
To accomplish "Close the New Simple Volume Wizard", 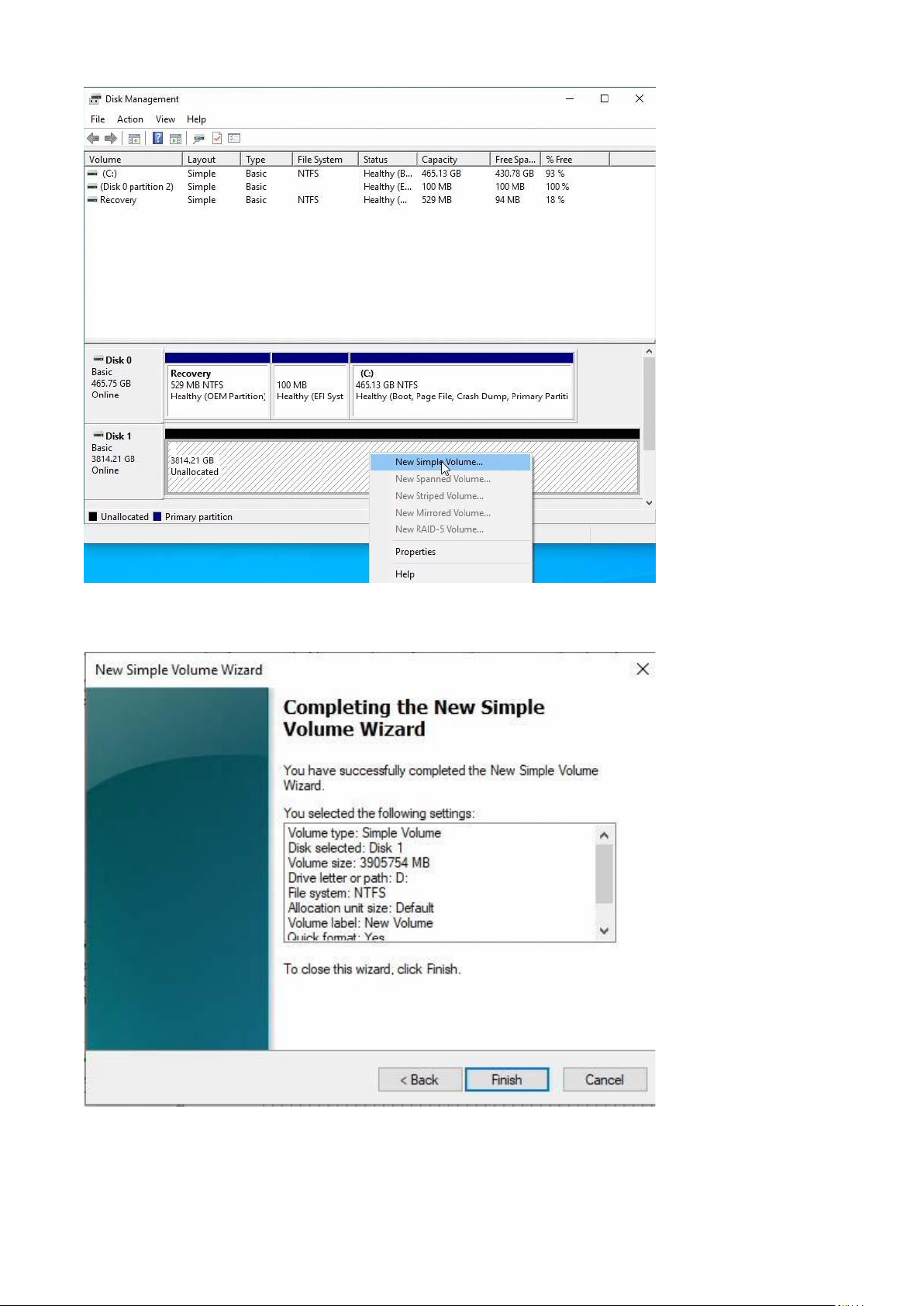I will coord(643,669).
